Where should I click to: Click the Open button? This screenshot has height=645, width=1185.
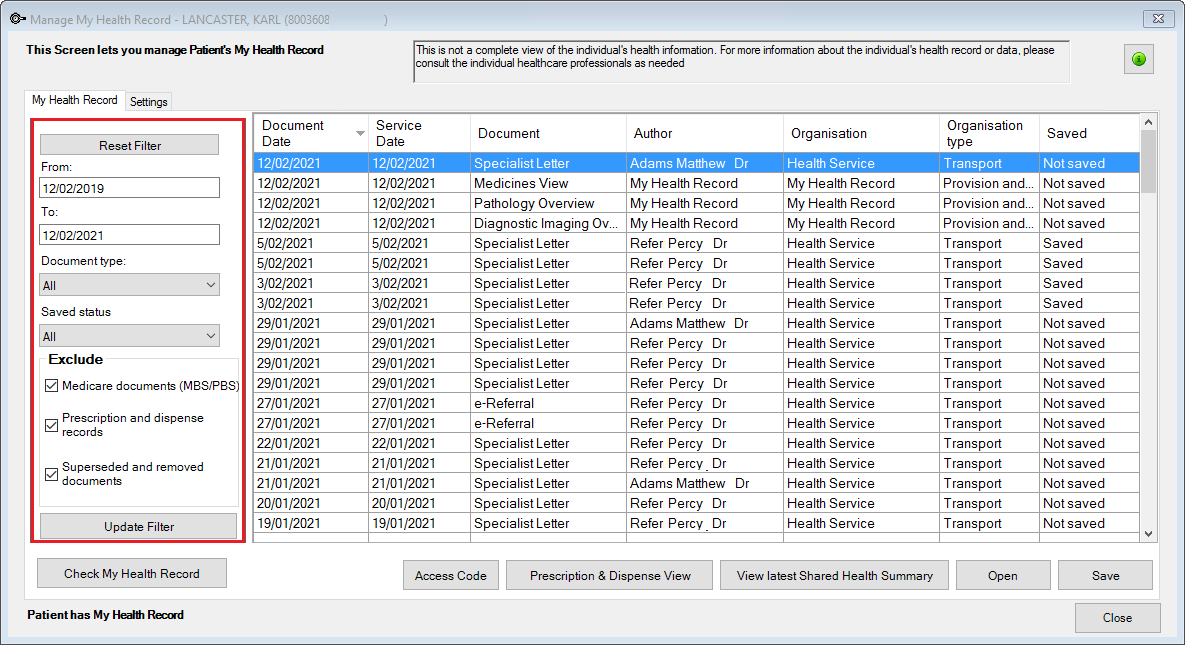tap(1003, 575)
